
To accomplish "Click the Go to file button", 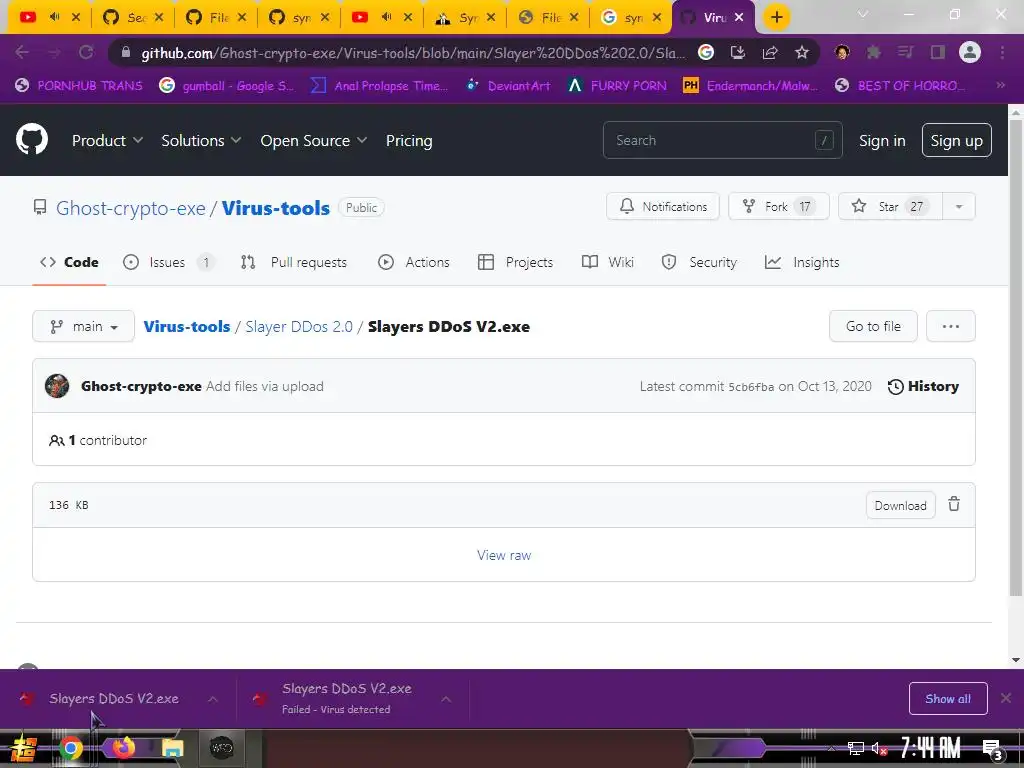I will [873, 326].
